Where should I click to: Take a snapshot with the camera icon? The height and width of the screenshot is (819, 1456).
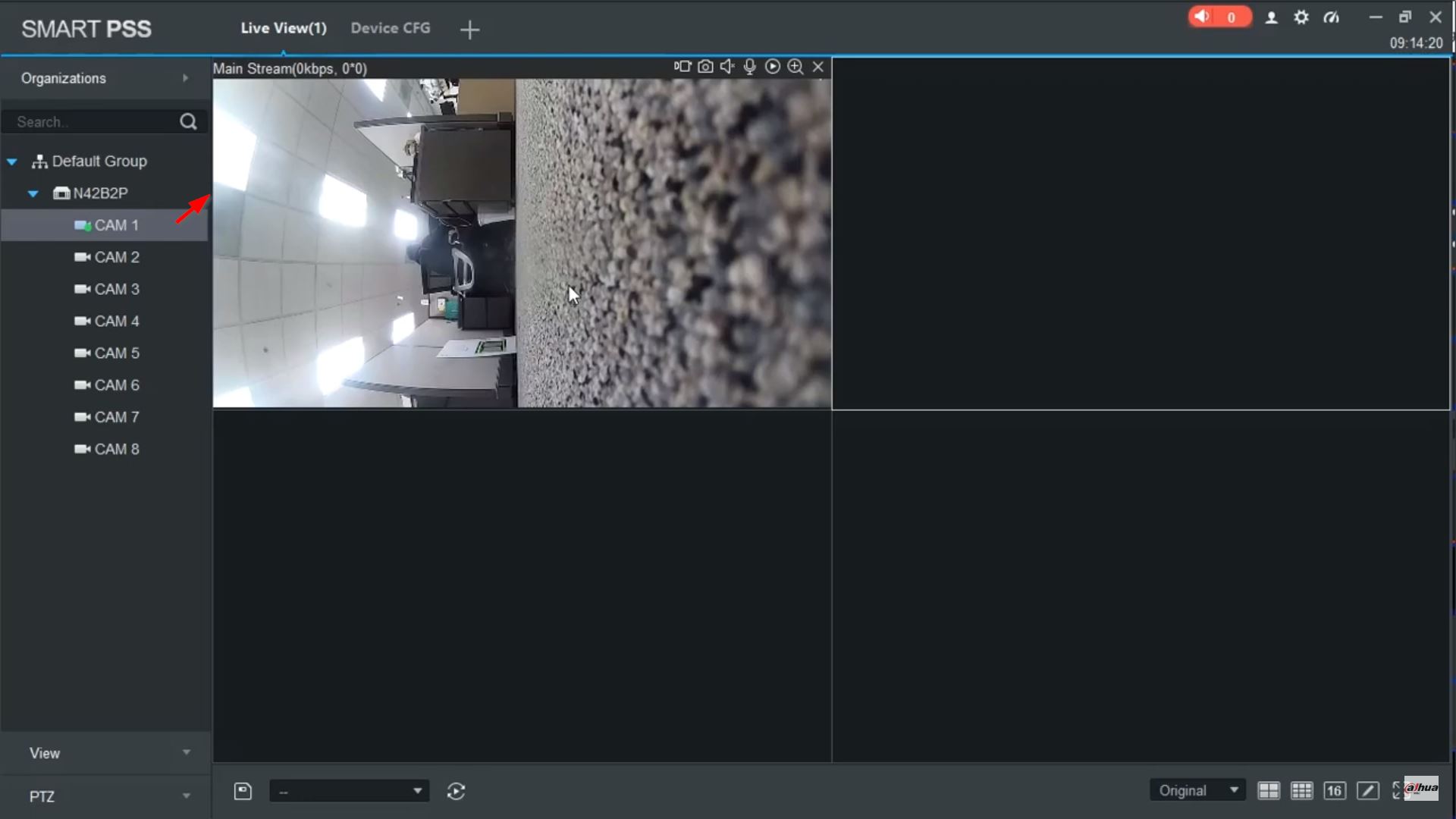pos(705,67)
